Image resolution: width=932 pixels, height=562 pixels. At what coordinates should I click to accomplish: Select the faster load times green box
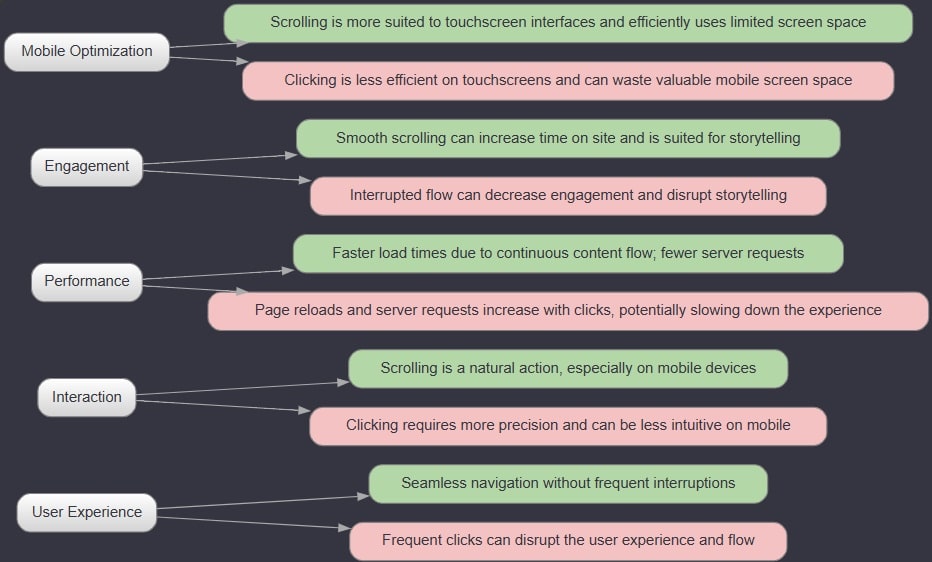click(568, 254)
